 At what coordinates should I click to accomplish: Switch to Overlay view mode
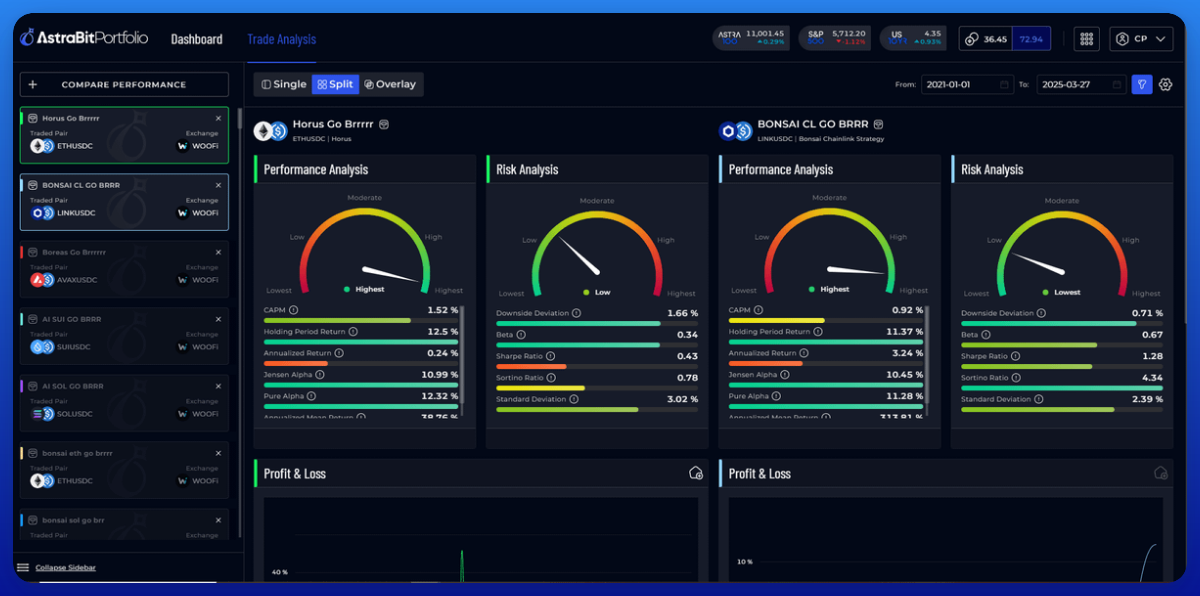390,84
